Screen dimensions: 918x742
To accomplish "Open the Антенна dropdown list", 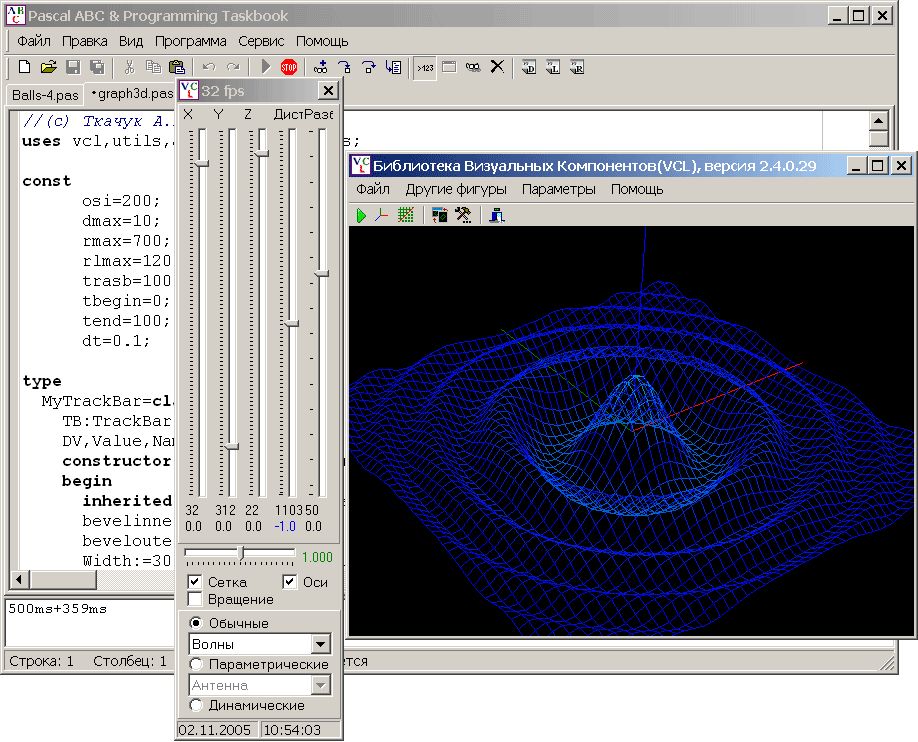I will click(320, 685).
